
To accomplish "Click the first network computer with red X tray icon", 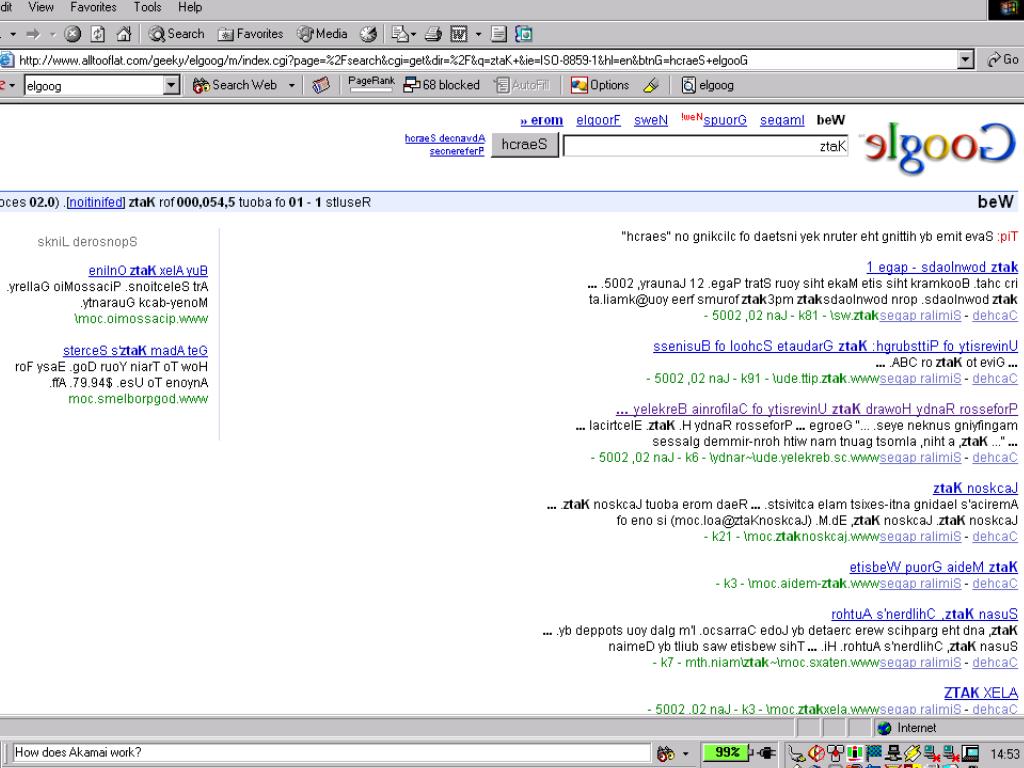I will point(930,754).
